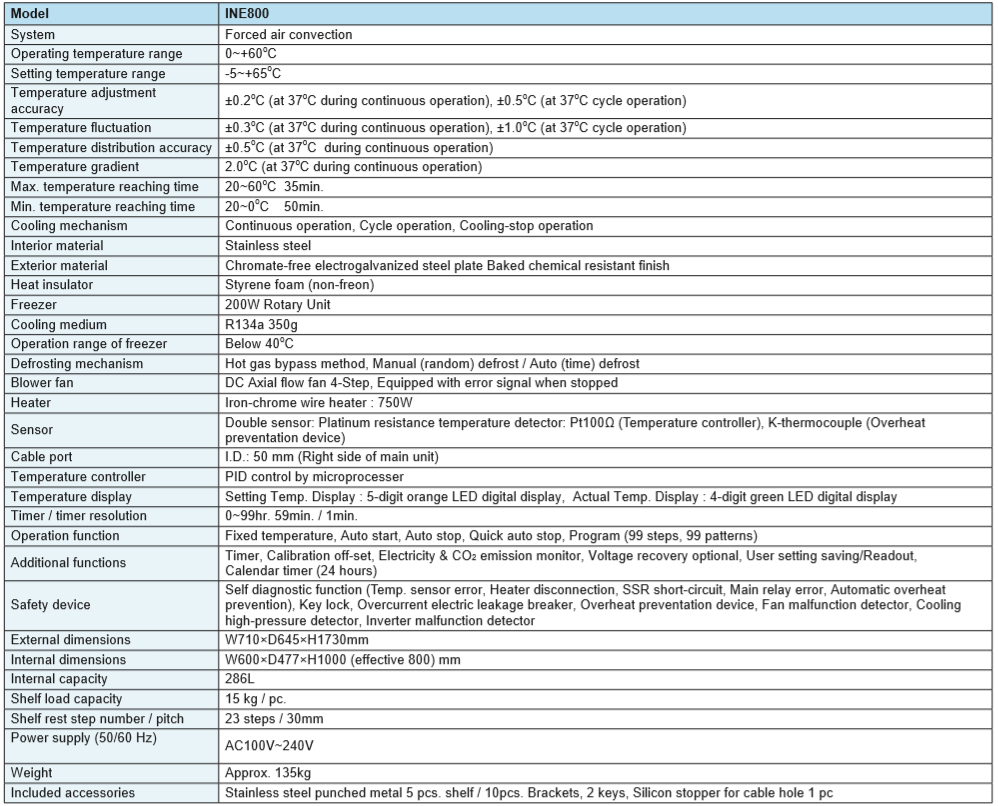Viewport: 998px width, 806px height.
Task: Select the 'Stainless steel' interior material value
Action: coord(268,246)
